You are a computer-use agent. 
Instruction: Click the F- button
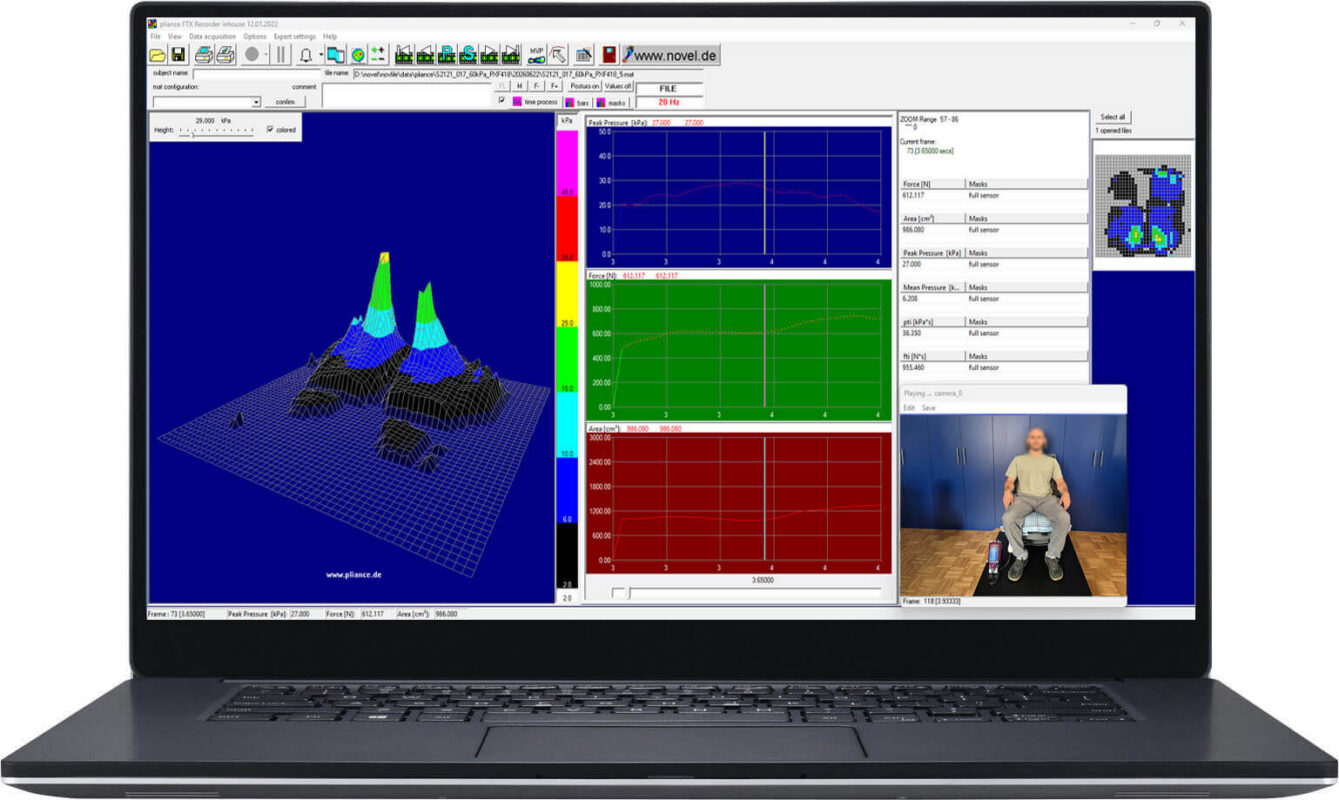537,86
